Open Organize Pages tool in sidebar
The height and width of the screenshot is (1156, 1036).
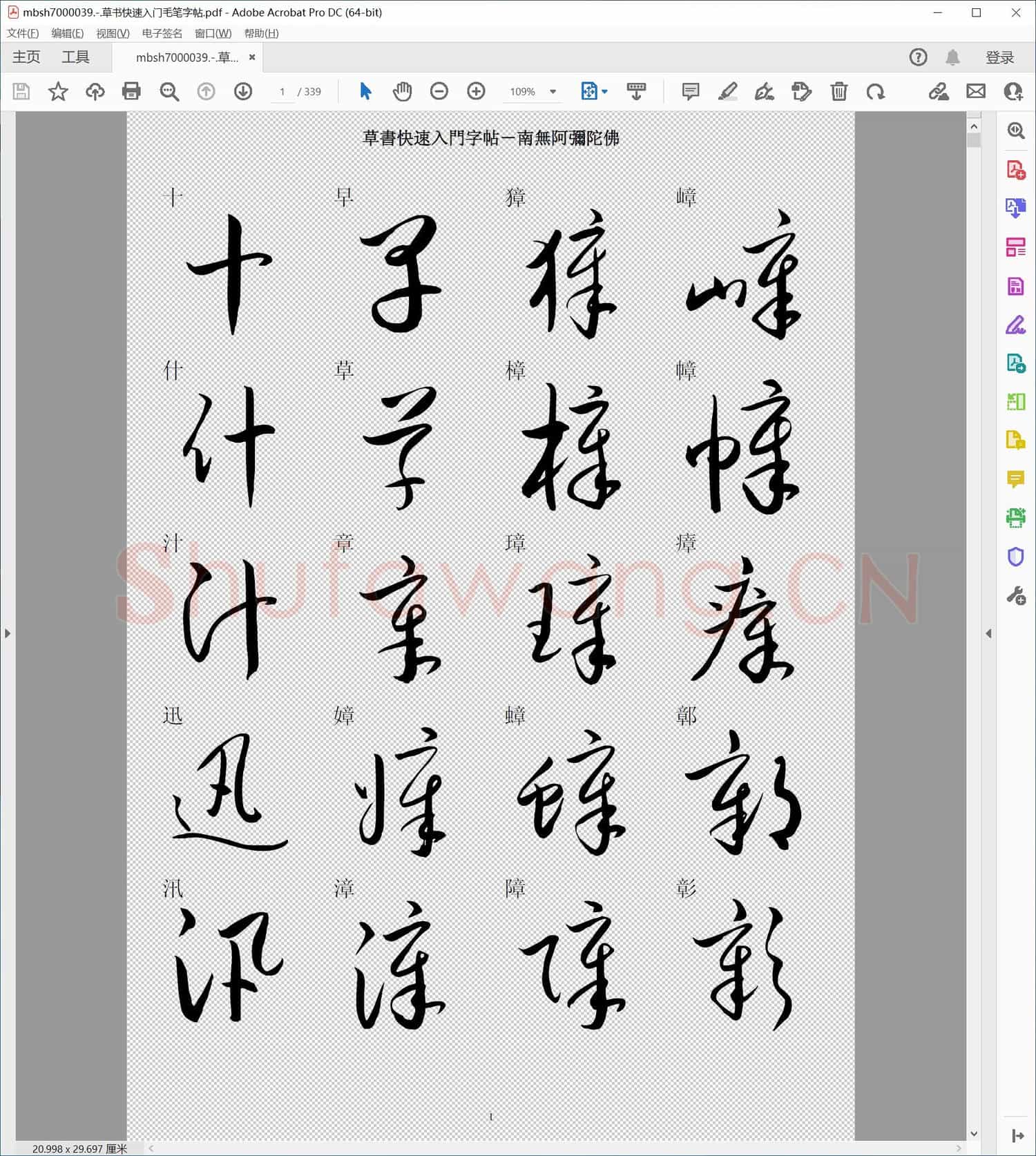click(1016, 247)
